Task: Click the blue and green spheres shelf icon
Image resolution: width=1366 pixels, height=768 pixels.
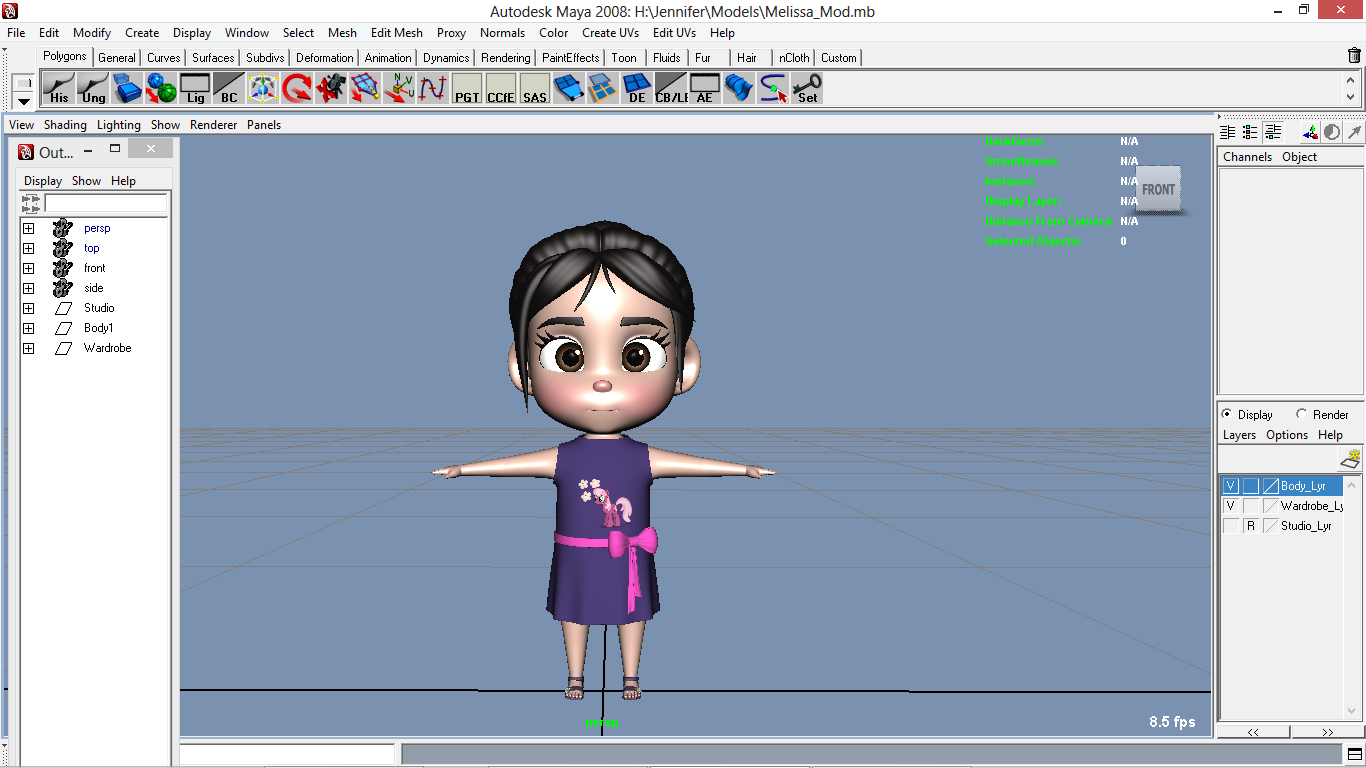Action: [x=161, y=88]
